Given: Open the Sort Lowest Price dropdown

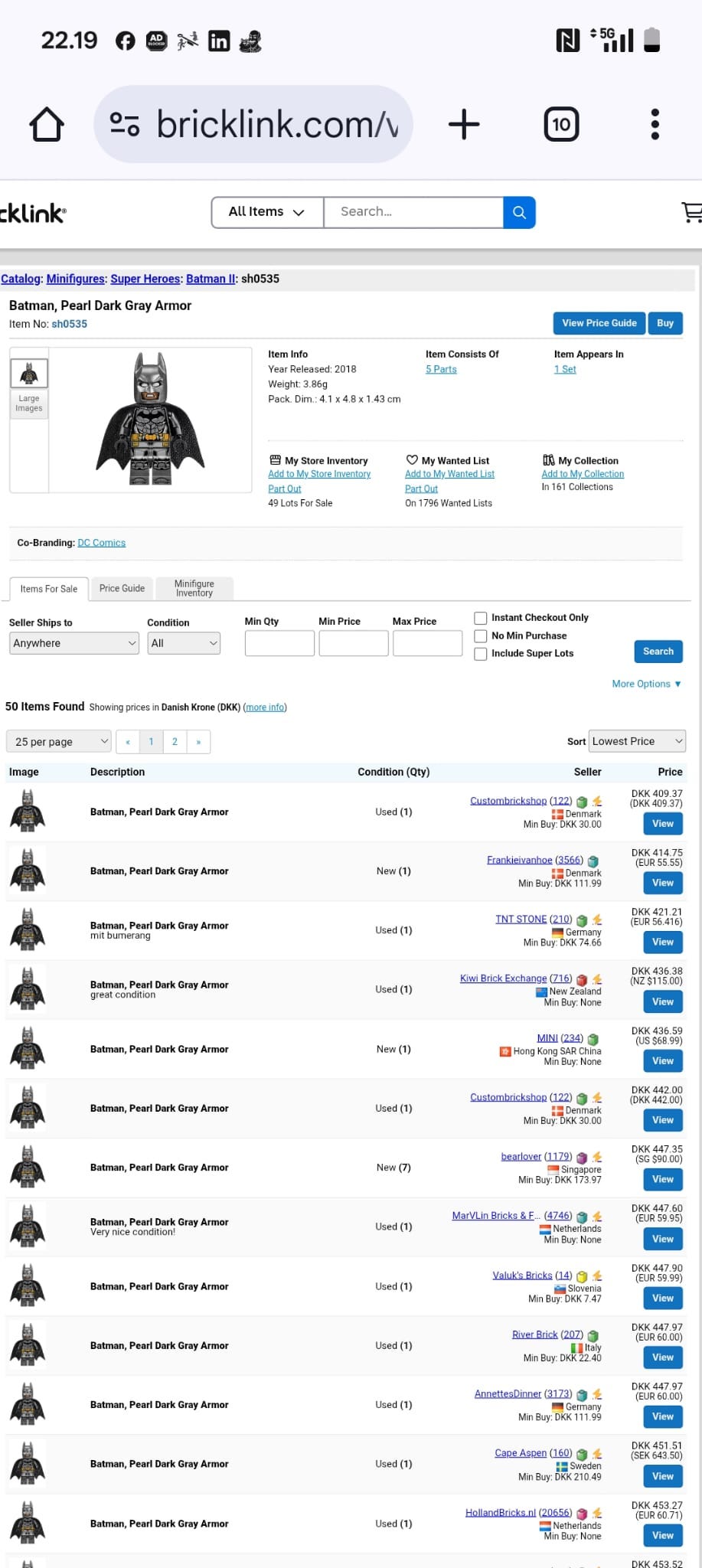Looking at the screenshot, I should (x=637, y=741).
